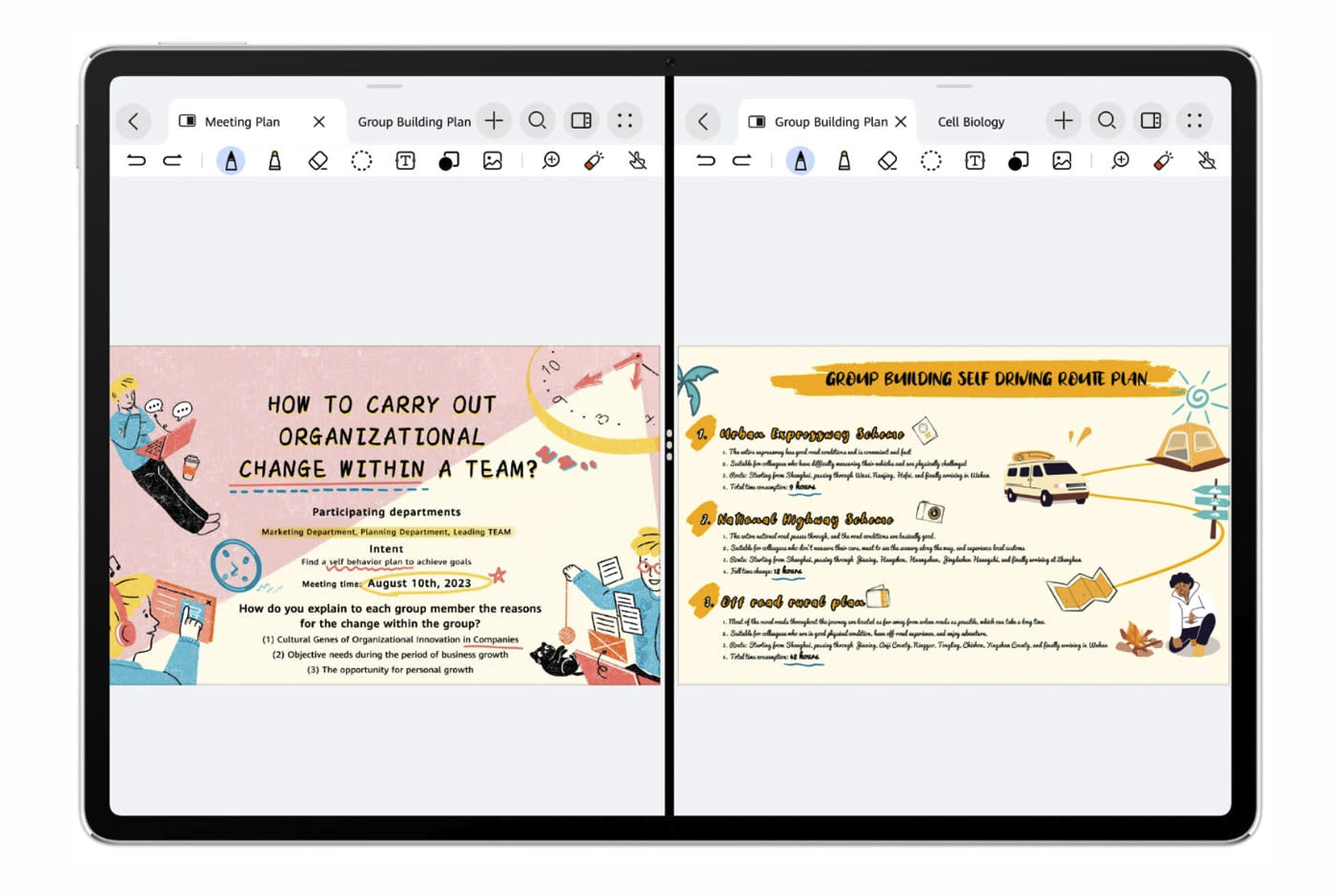
Task: Click the zoom magnifier tool in the left pane
Action: click(551, 161)
